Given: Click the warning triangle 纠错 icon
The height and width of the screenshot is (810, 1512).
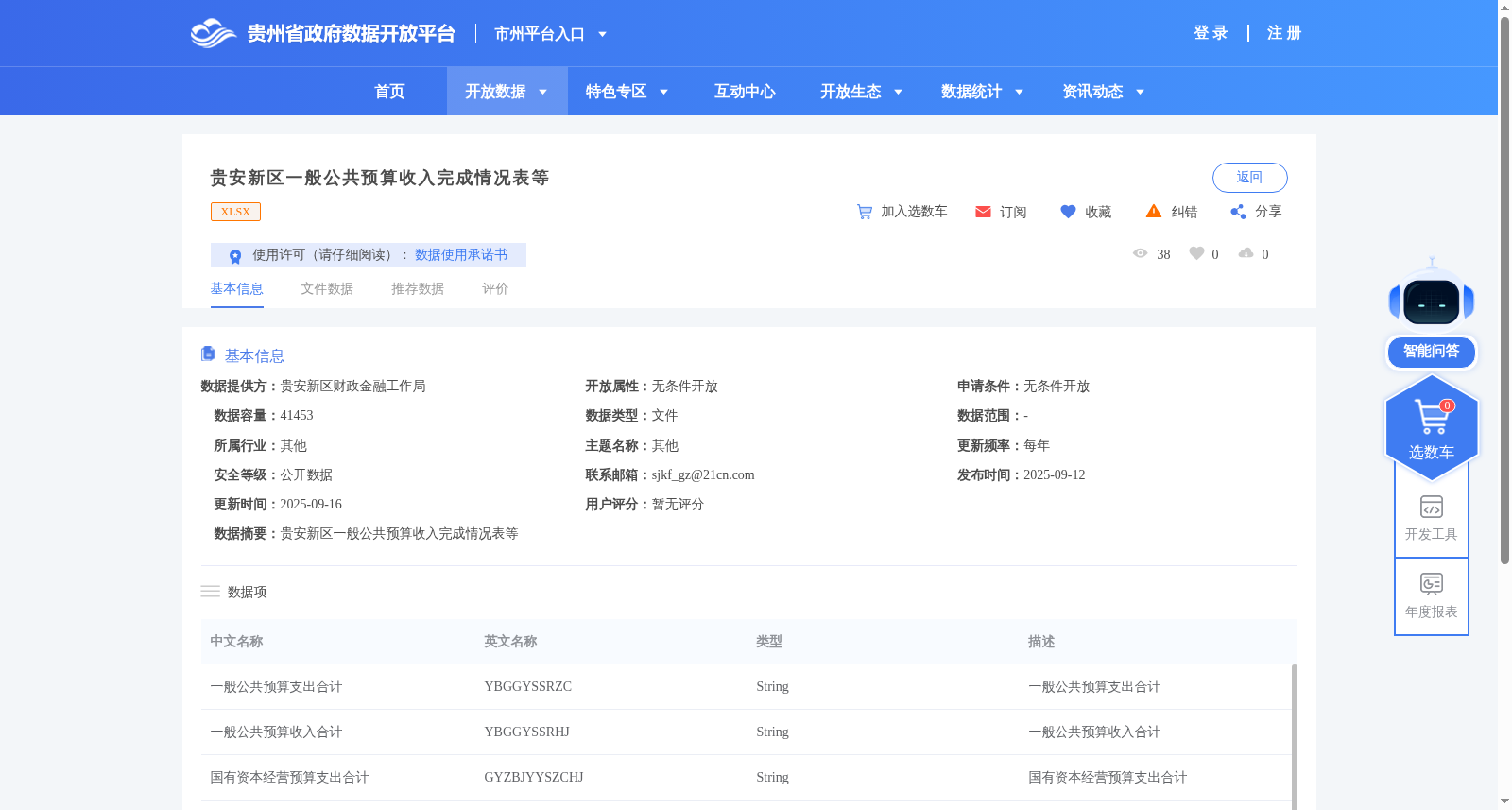Looking at the screenshot, I should [1154, 211].
